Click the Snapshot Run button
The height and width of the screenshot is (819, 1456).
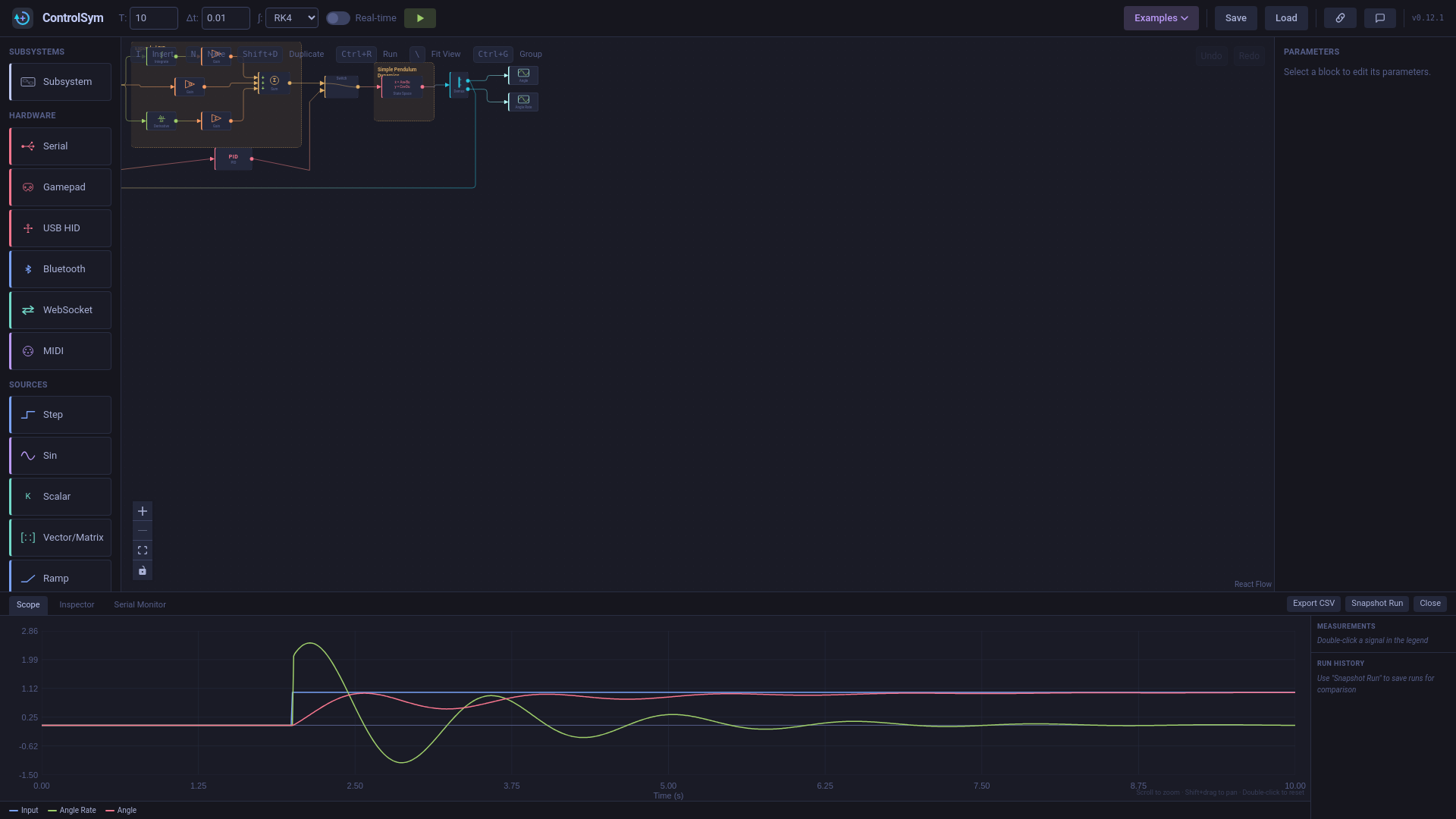coord(1376,604)
